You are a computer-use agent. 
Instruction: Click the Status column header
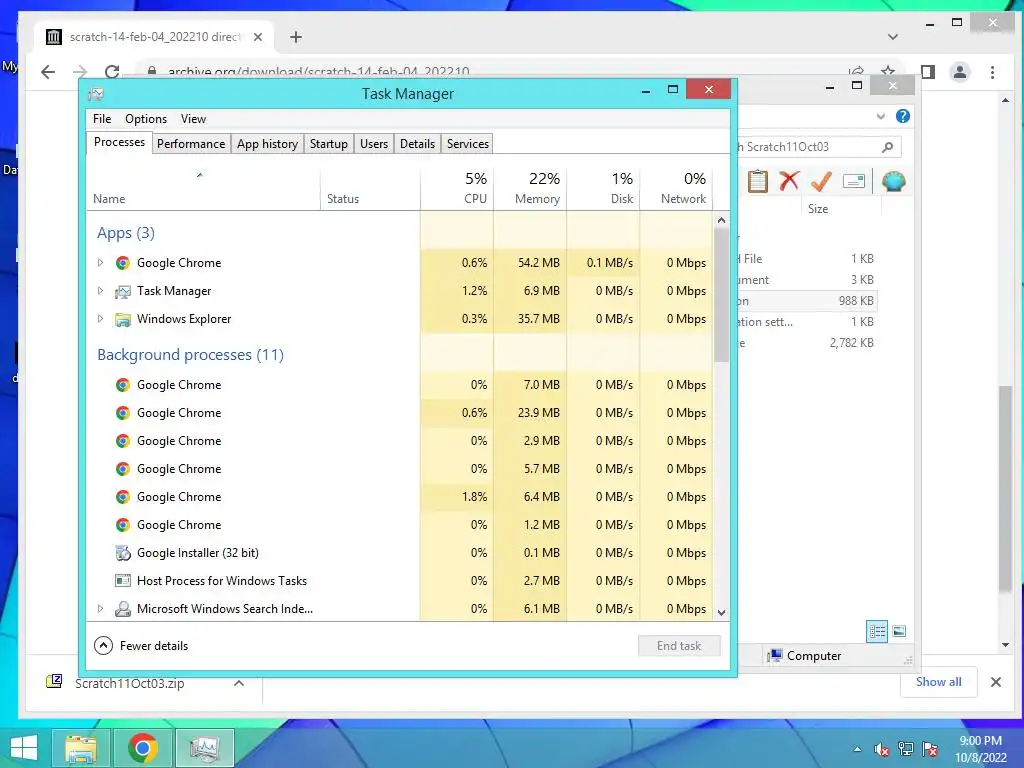coord(370,188)
